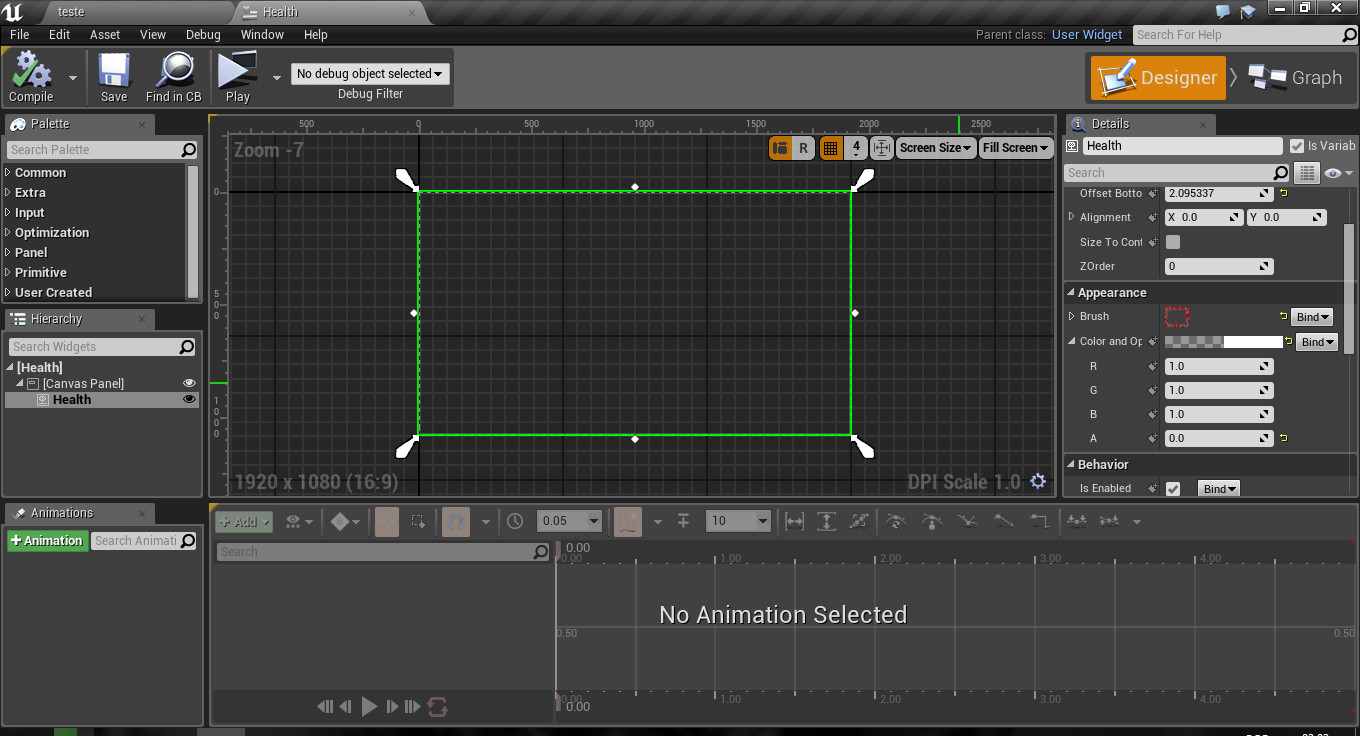Enable the Is Enabled checkbox under Behavior
Viewport: 1360px width, 736px height.
coord(1173,488)
